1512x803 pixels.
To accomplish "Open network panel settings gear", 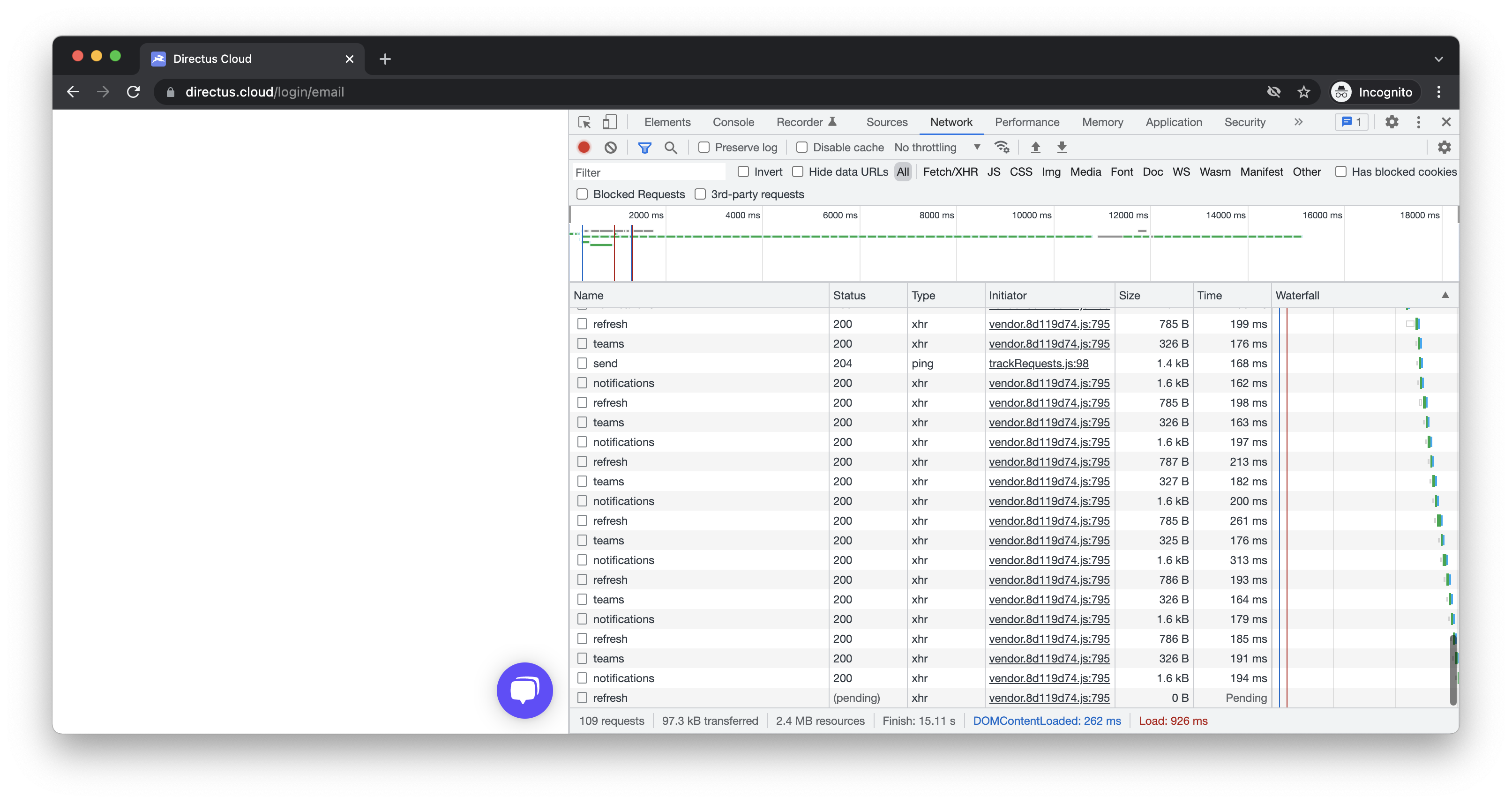I will (1444, 147).
